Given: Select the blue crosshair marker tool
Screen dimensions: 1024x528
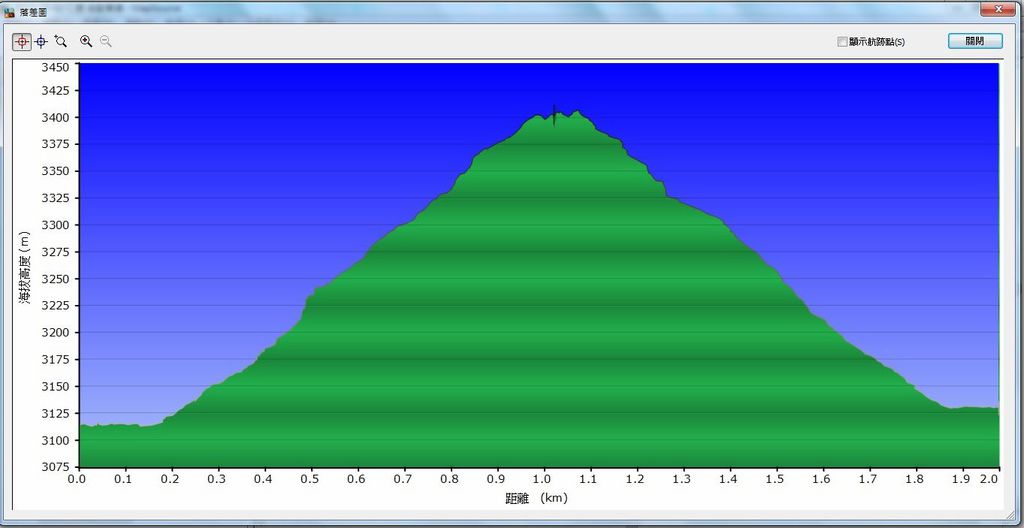Looking at the screenshot, I should pyautogui.click(x=41, y=41).
